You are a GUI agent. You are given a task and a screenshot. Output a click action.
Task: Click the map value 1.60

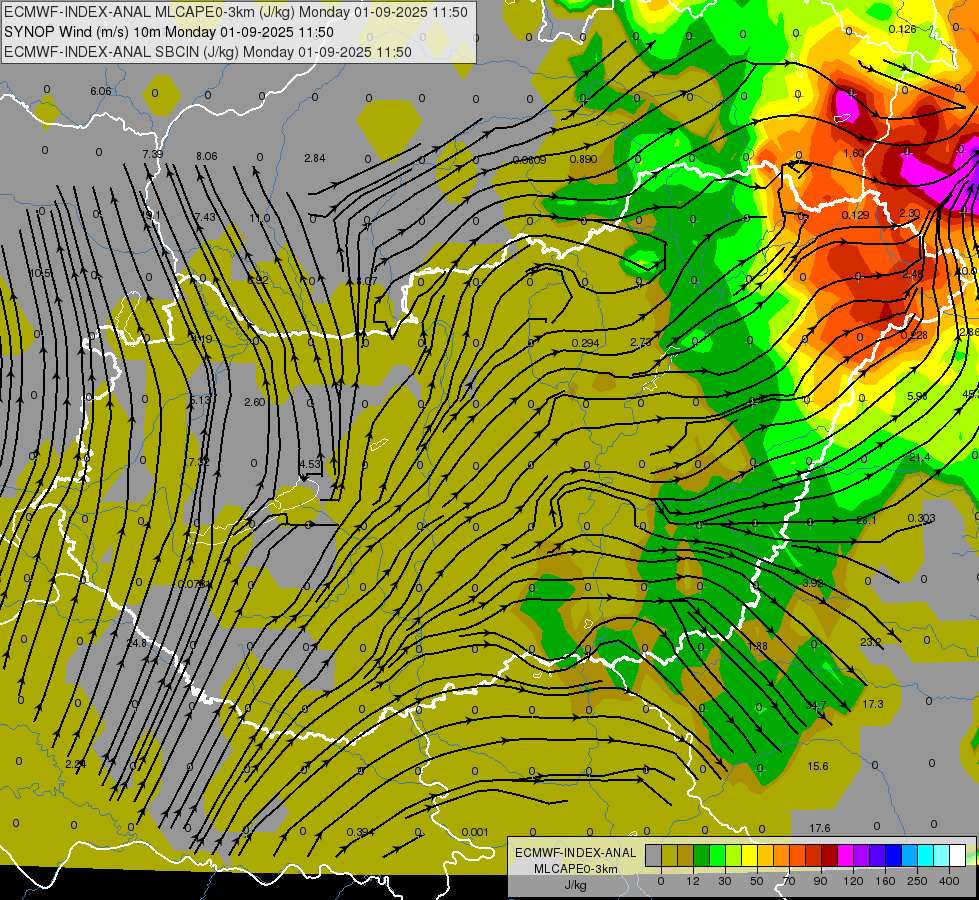(x=854, y=154)
